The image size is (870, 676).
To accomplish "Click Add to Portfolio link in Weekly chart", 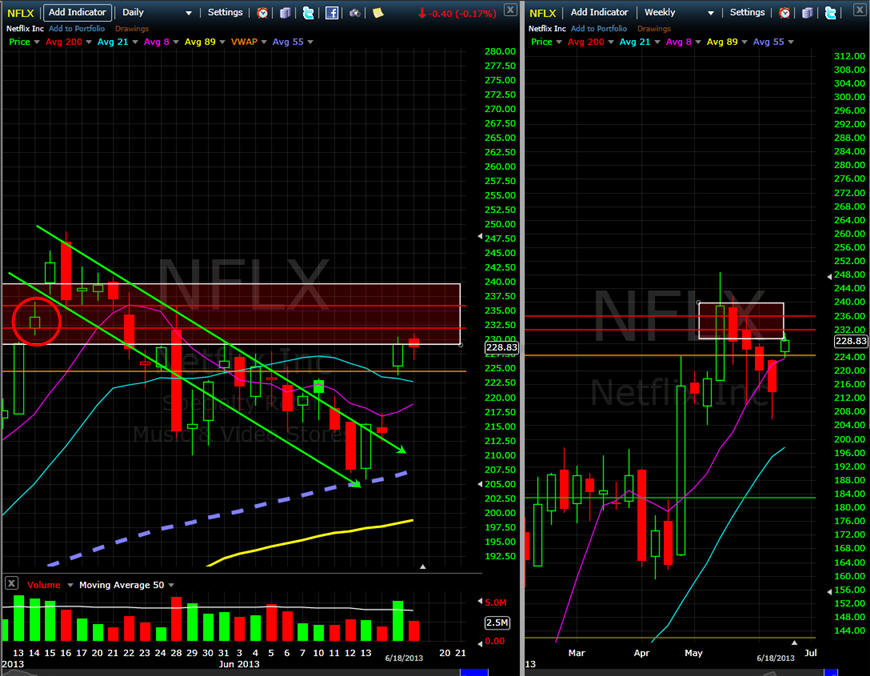I will point(599,28).
